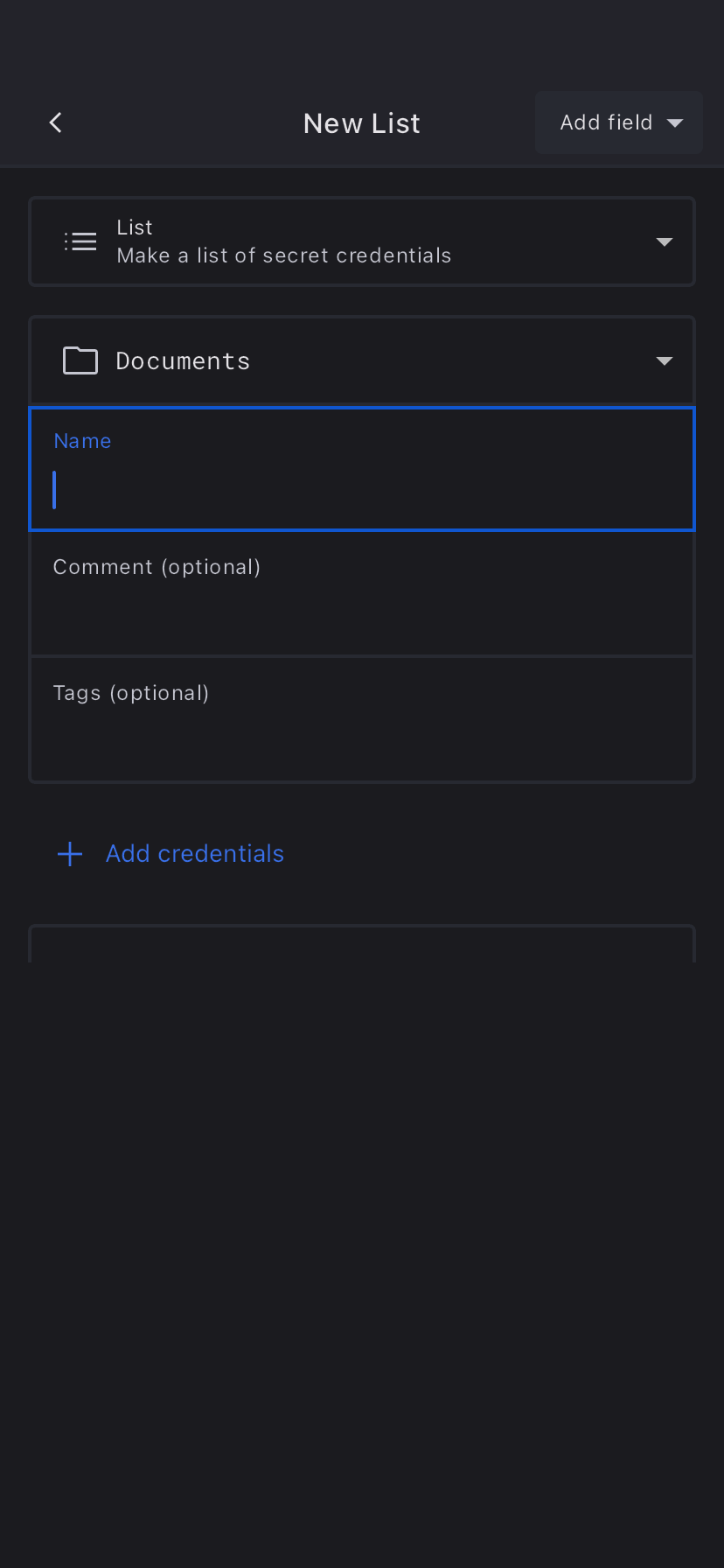Click the plus icon beside Add credentials

coord(70,854)
